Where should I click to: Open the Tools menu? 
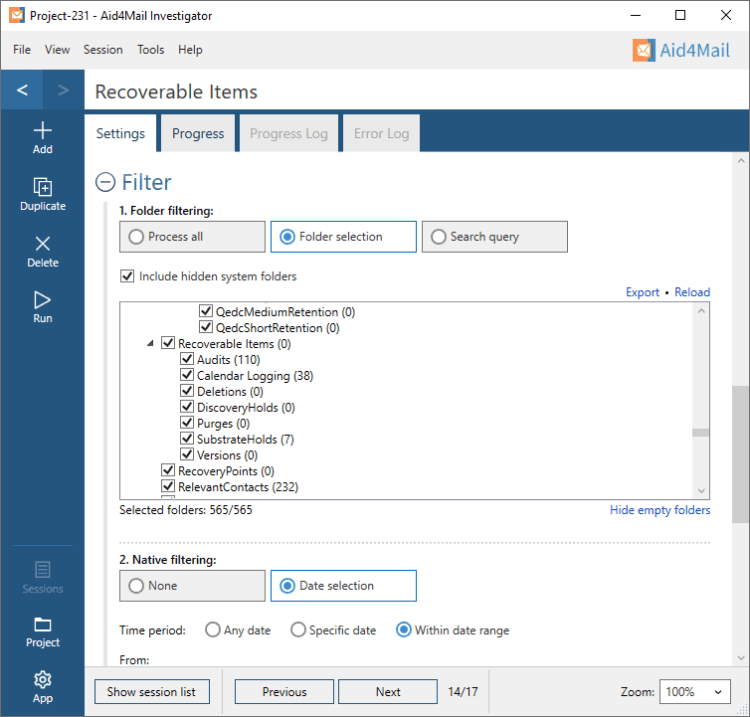[x=151, y=50]
